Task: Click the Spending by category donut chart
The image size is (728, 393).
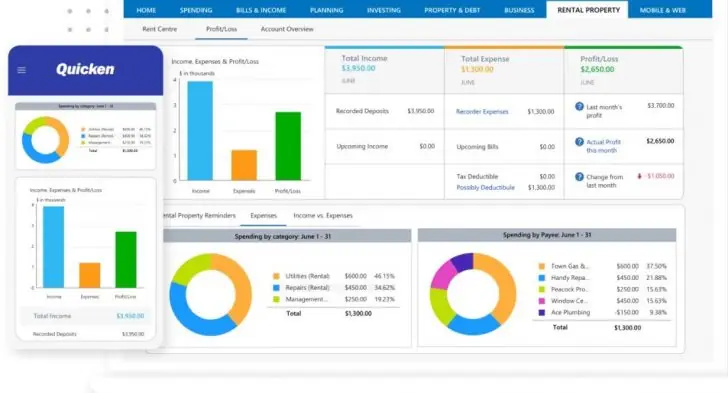Action: coord(210,295)
